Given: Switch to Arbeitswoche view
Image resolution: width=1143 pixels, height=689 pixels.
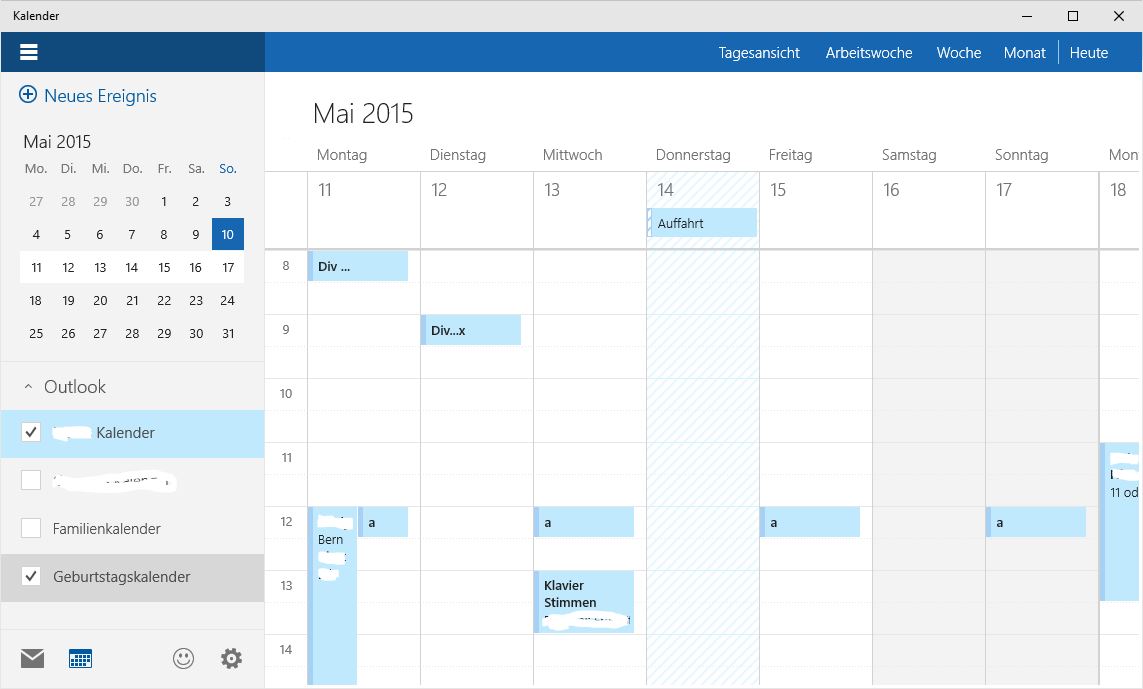Looking at the screenshot, I should (x=868, y=53).
